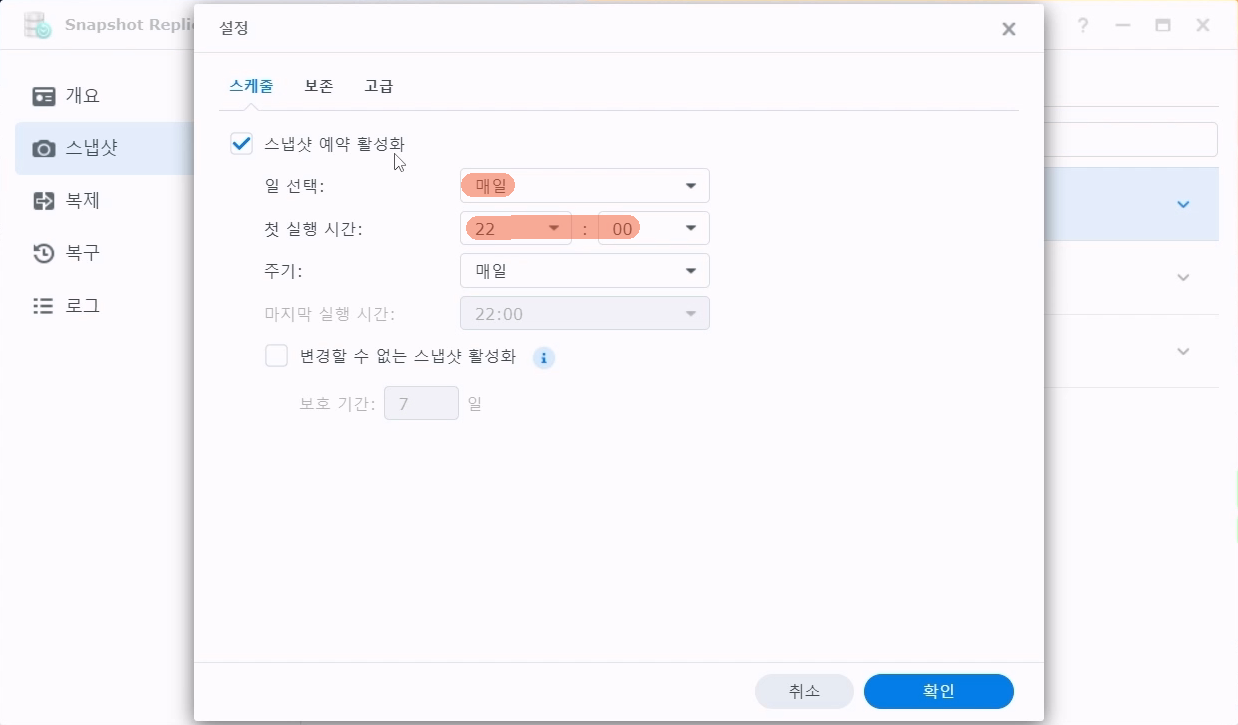The width and height of the screenshot is (1238, 725).
Task: Click the 복구 recovery history icon
Action: 44,253
